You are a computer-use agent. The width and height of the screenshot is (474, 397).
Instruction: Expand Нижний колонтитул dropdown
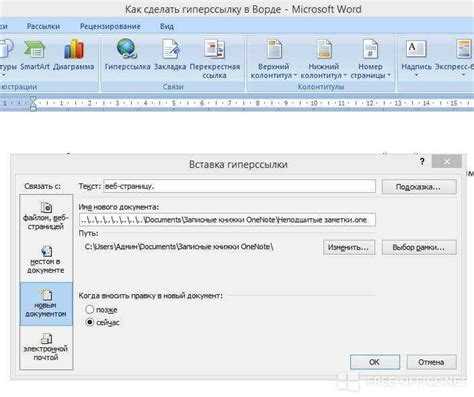click(324, 59)
